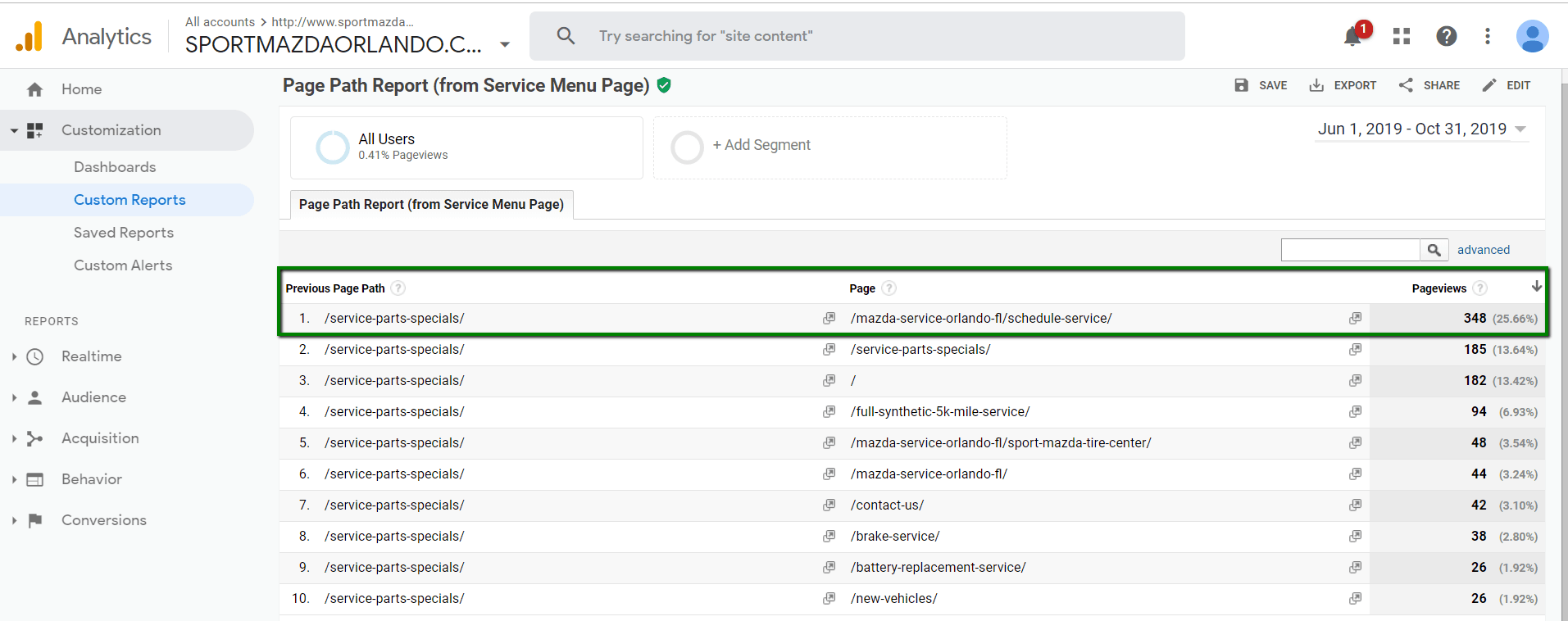Select Saved Reports in the sidebar

pos(124,233)
